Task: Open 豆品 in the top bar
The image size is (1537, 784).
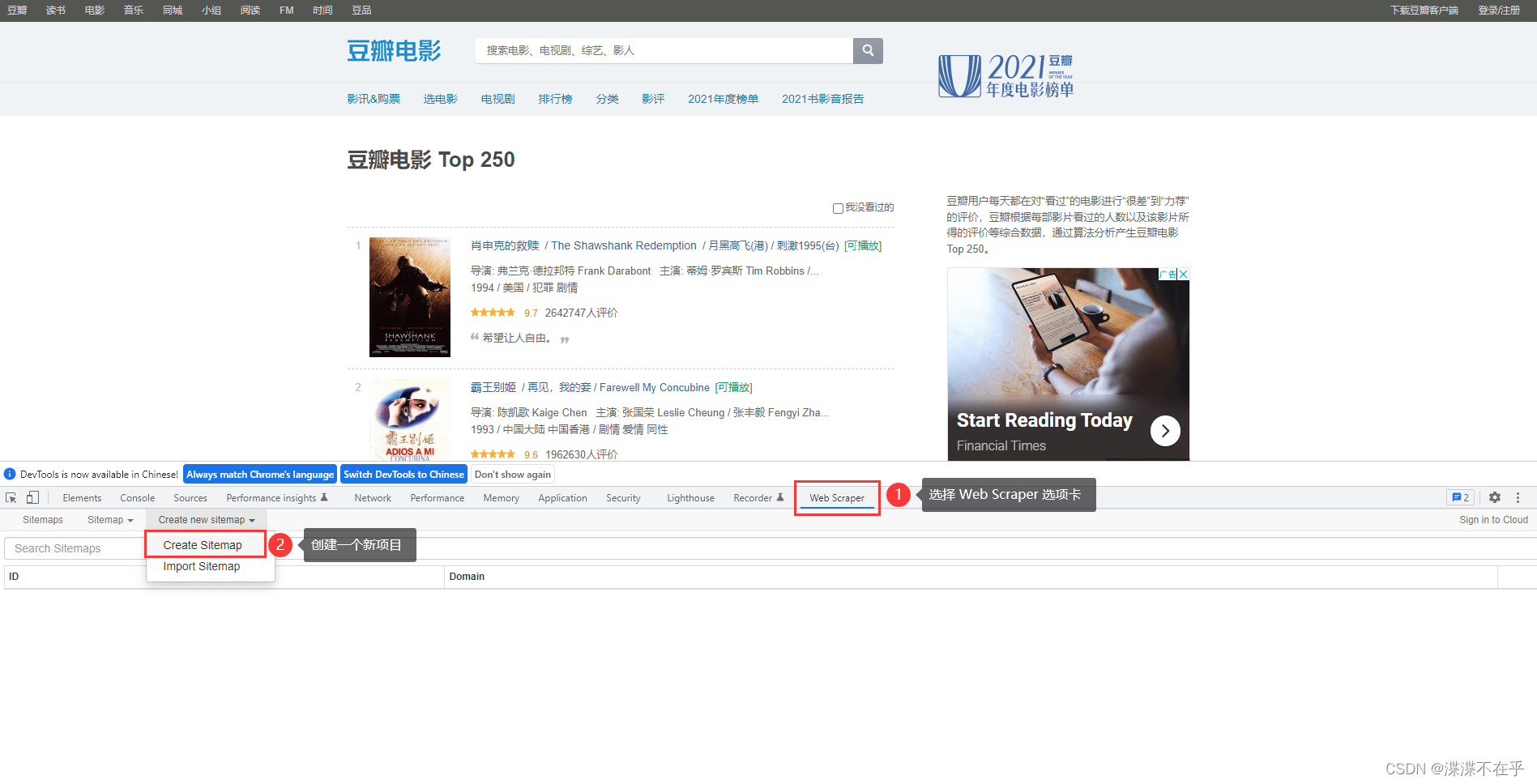Action: [362, 11]
